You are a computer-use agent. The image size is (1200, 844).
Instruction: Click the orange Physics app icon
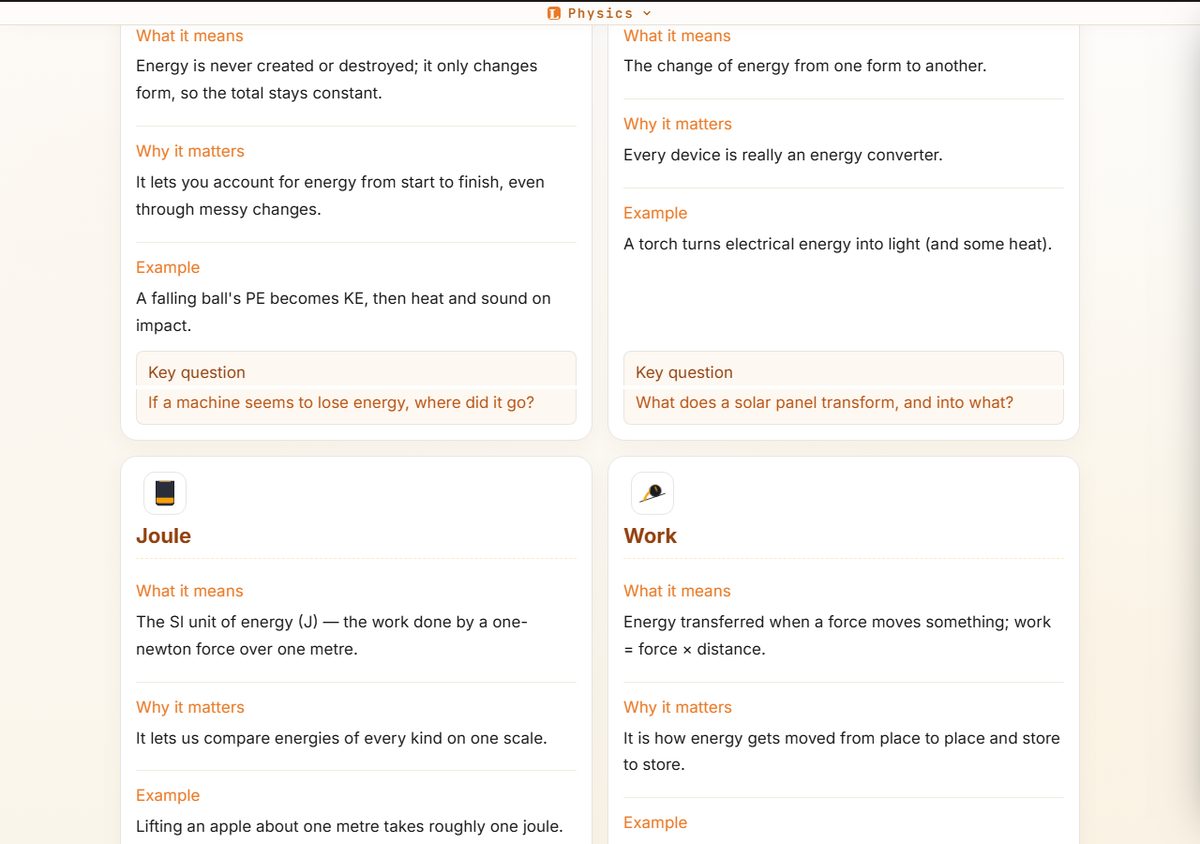[x=554, y=13]
